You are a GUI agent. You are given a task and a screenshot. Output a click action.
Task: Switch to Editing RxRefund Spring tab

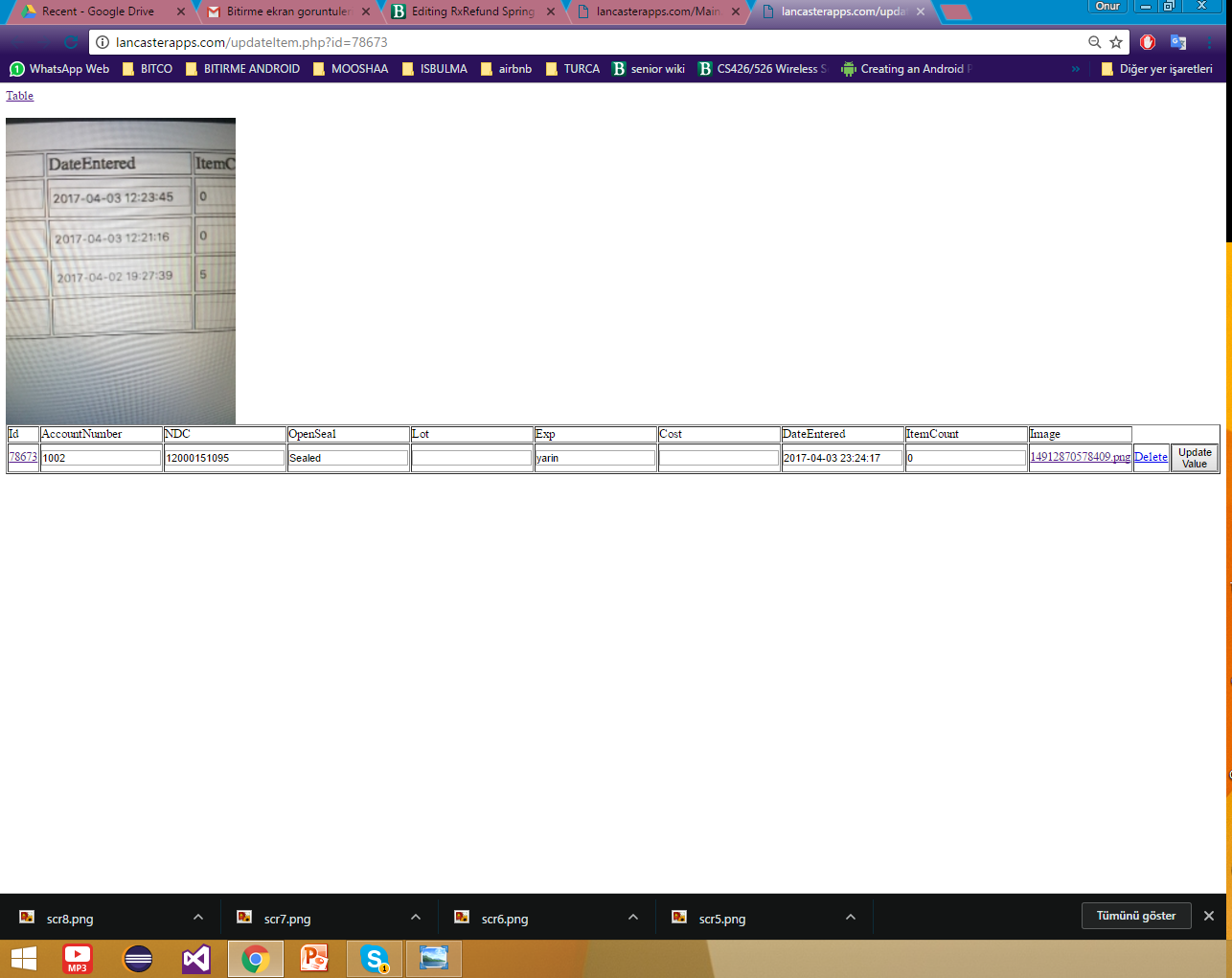tap(472, 11)
